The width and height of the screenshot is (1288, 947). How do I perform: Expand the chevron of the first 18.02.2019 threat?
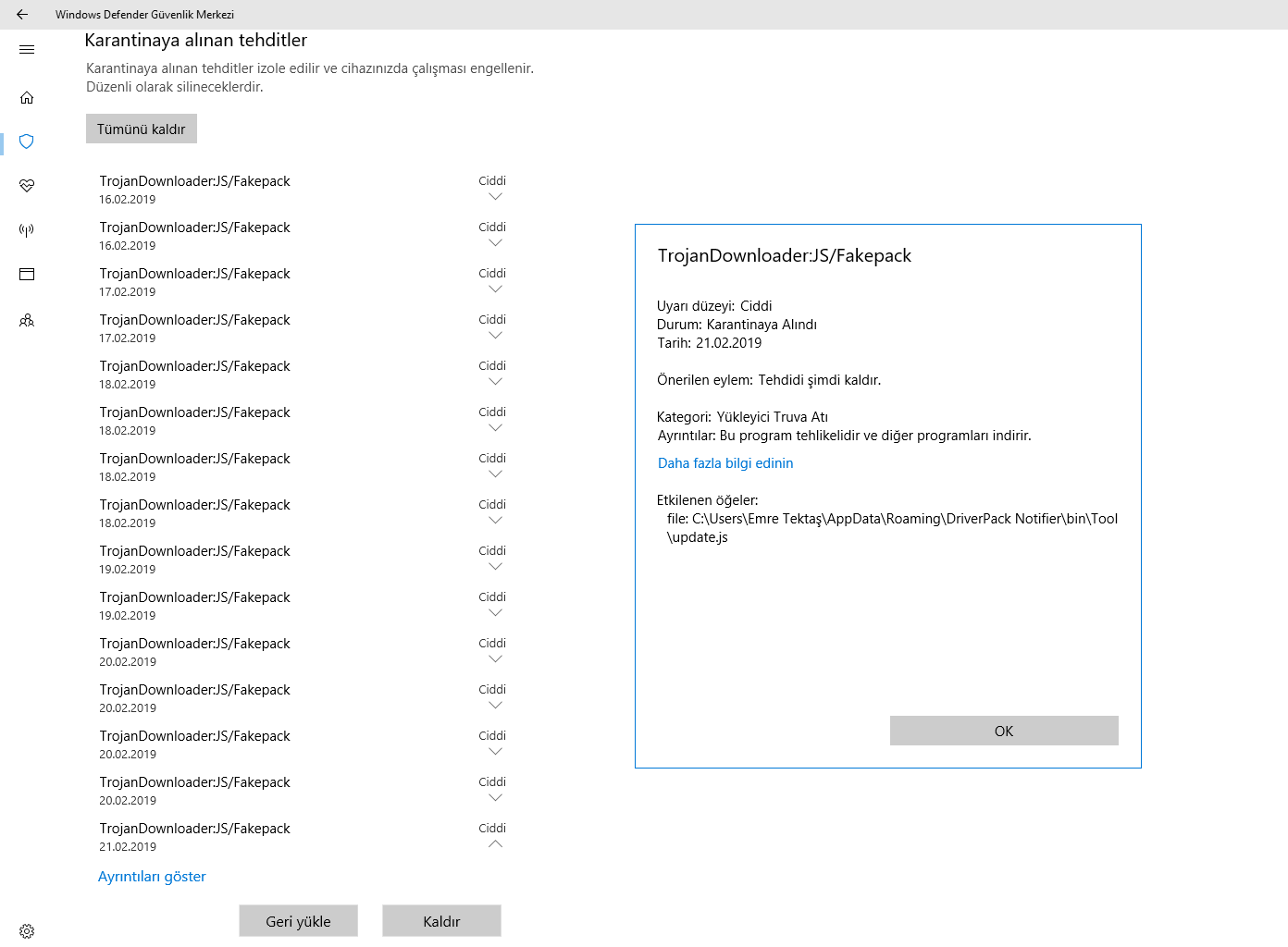click(495, 381)
